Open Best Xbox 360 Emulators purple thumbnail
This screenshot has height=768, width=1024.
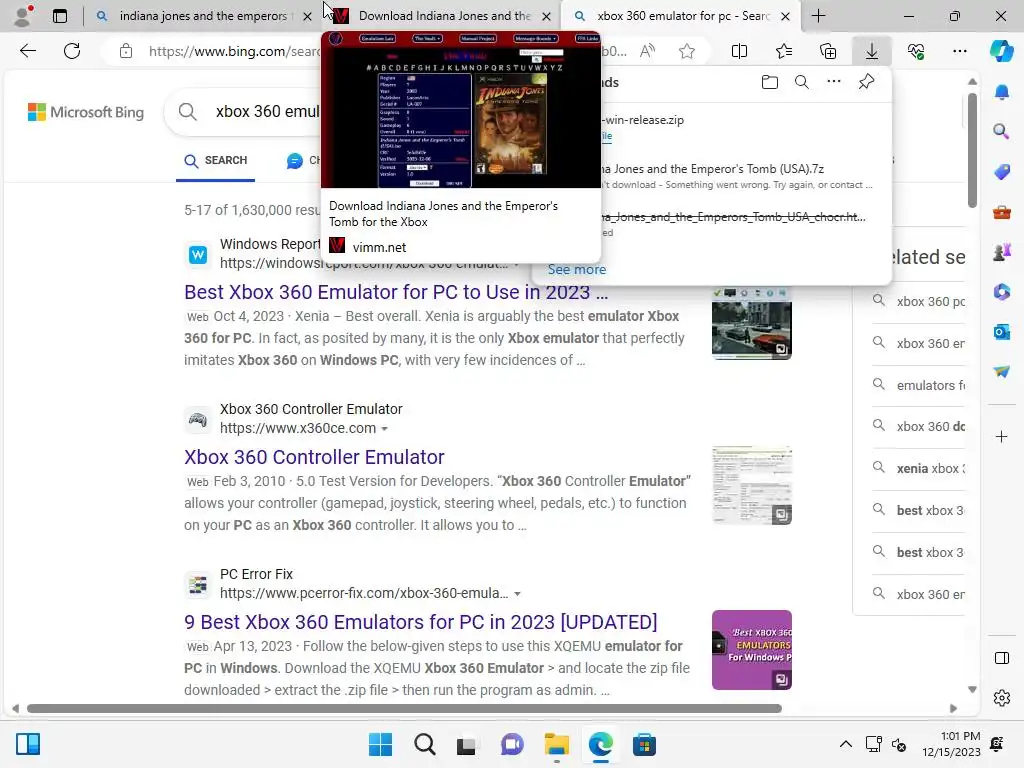[x=752, y=650]
